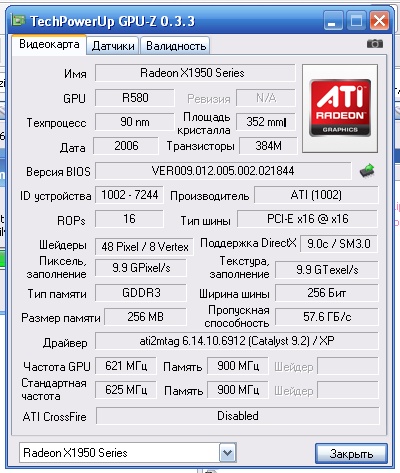This screenshot has height=473, width=400.
Task: Click the Имя field showing Radeon X1950 Series
Action: tap(195, 73)
